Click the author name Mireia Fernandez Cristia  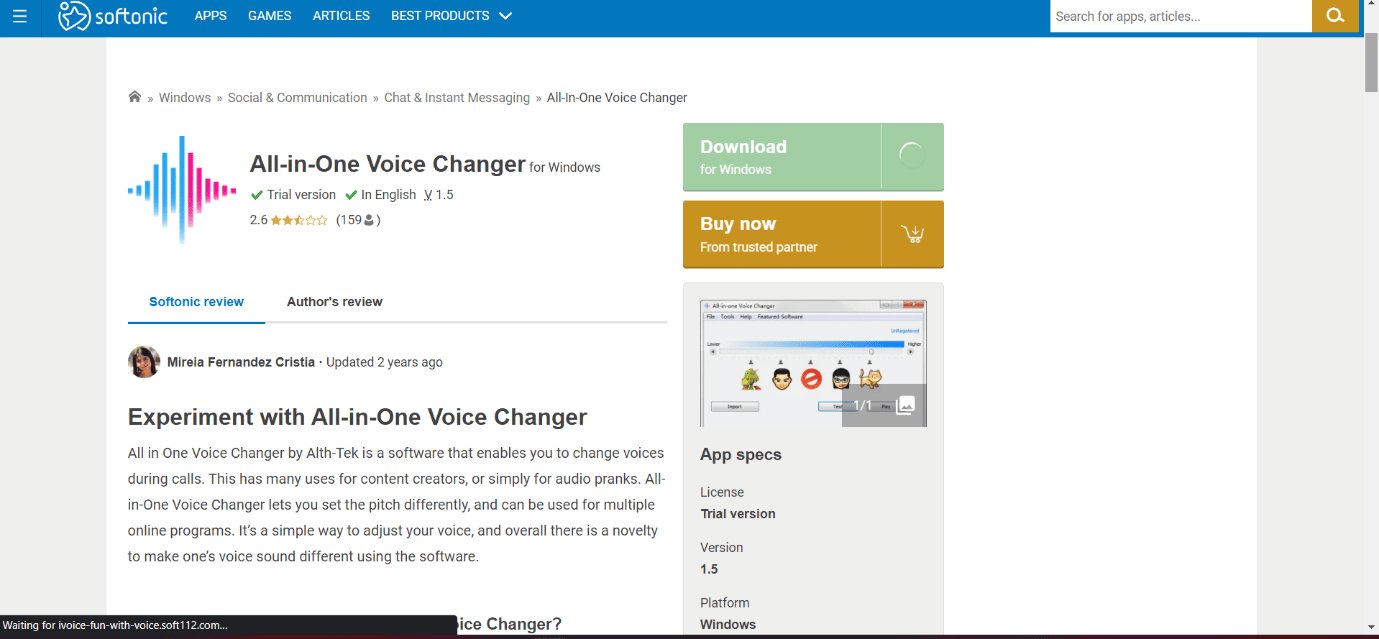pyautogui.click(x=241, y=362)
